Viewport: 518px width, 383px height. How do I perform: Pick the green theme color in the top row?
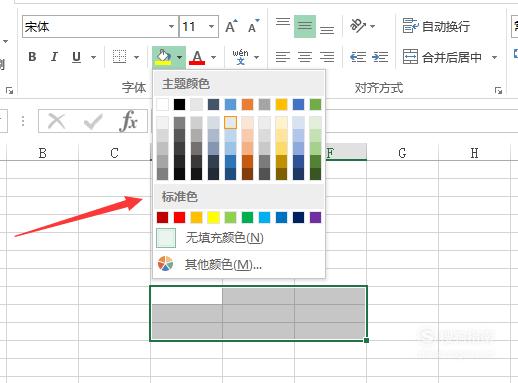pos(315,104)
